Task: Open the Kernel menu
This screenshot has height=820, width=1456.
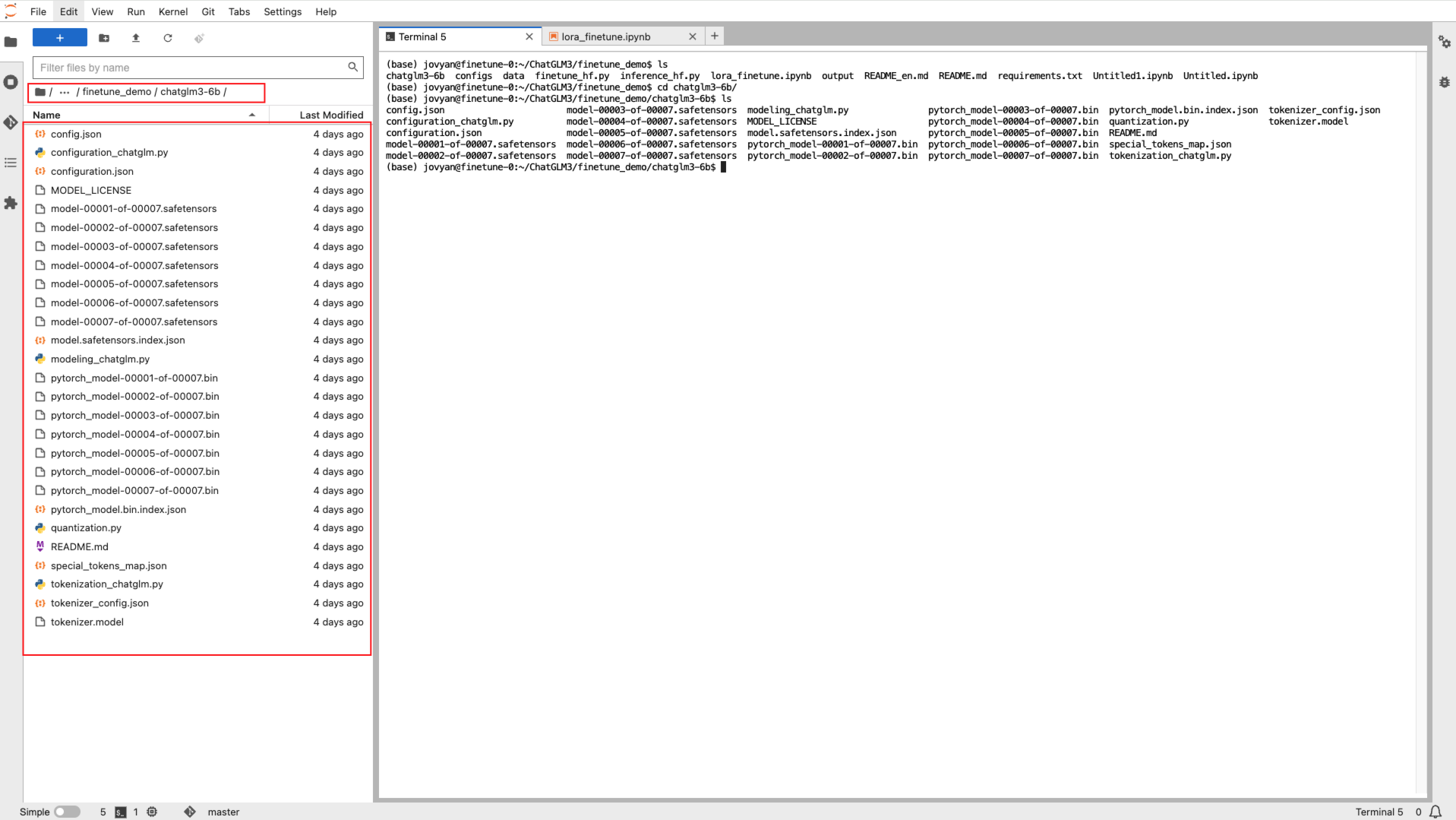Action: coord(172,11)
